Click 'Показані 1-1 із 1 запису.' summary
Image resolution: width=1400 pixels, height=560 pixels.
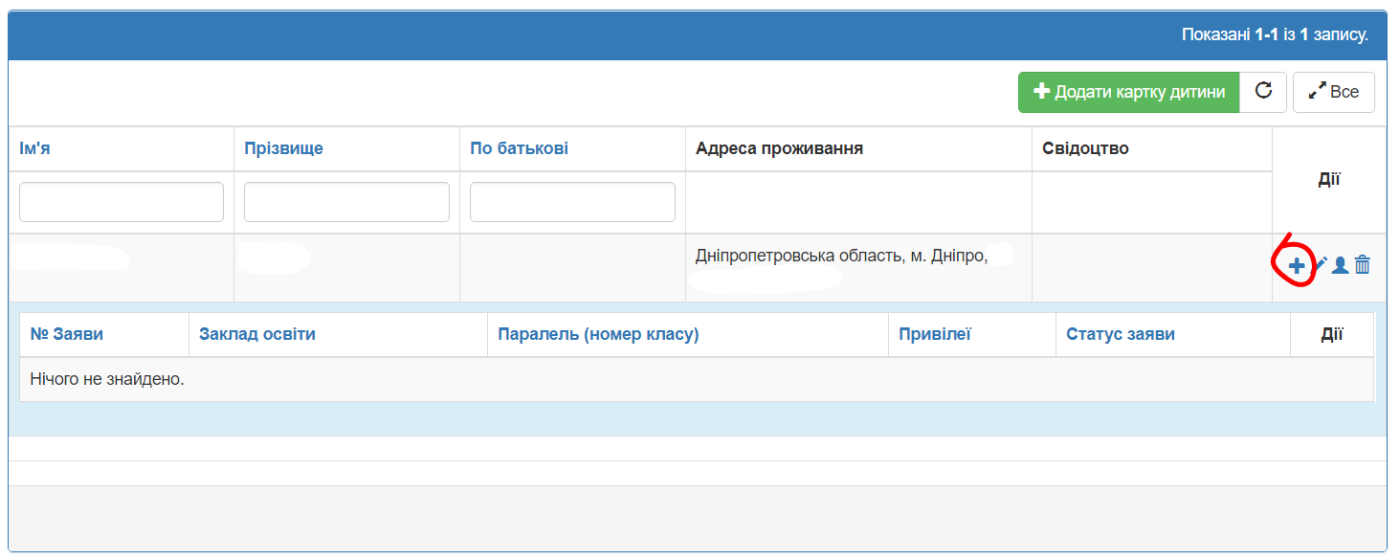[x=1275, y=35]
